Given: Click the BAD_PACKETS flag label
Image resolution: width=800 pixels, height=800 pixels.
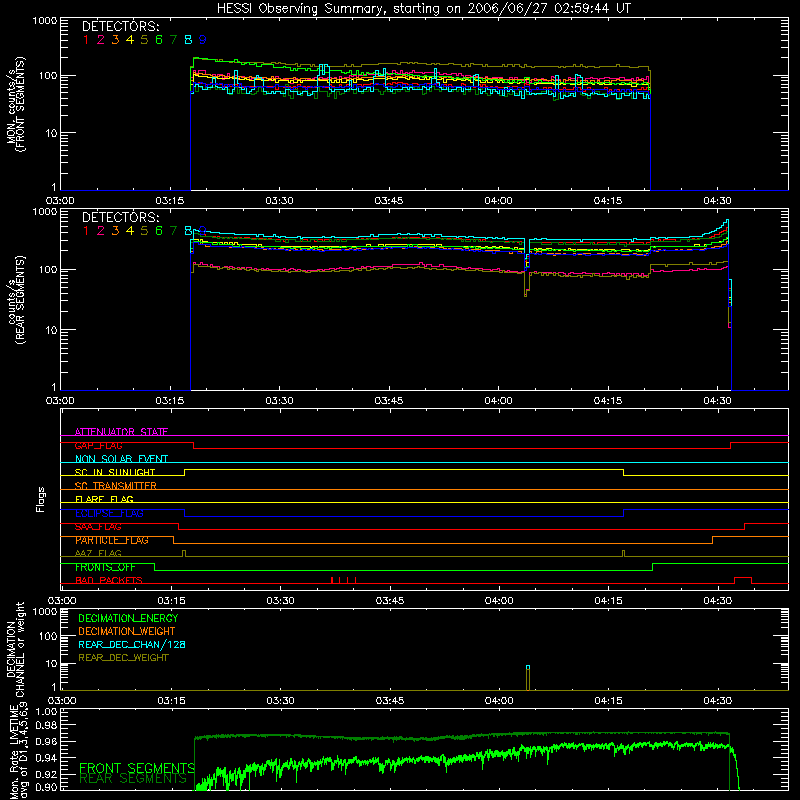Looking at the screenshot, I should click(109, 580).
